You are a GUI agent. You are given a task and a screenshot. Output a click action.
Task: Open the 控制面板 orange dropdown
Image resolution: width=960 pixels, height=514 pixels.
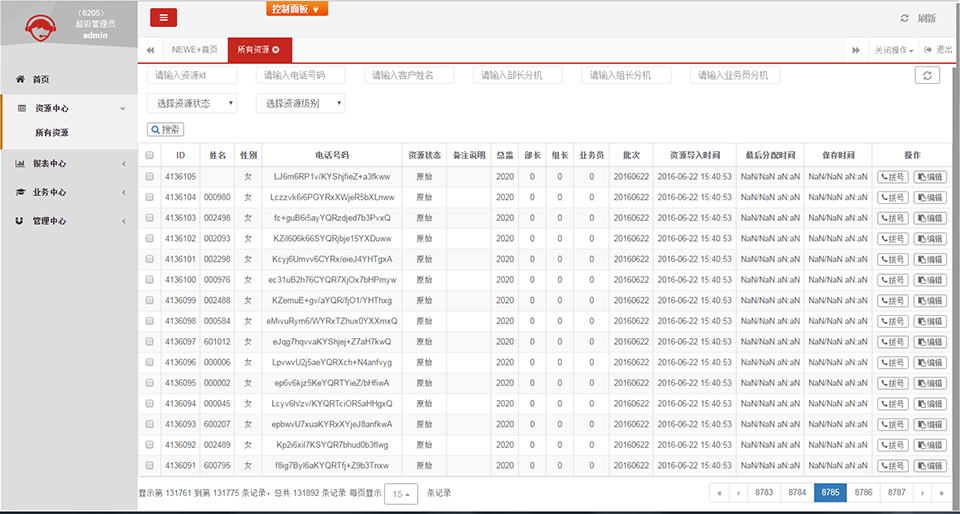click(297, 9)
